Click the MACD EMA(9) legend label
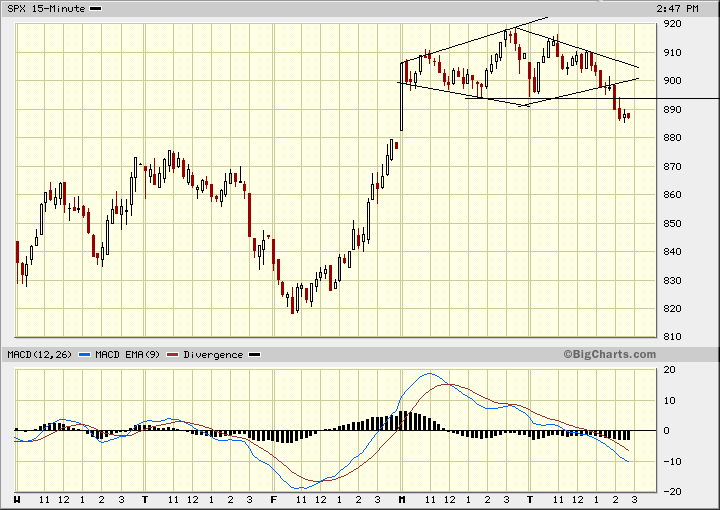The image size is (720, 510). (128, 355)
